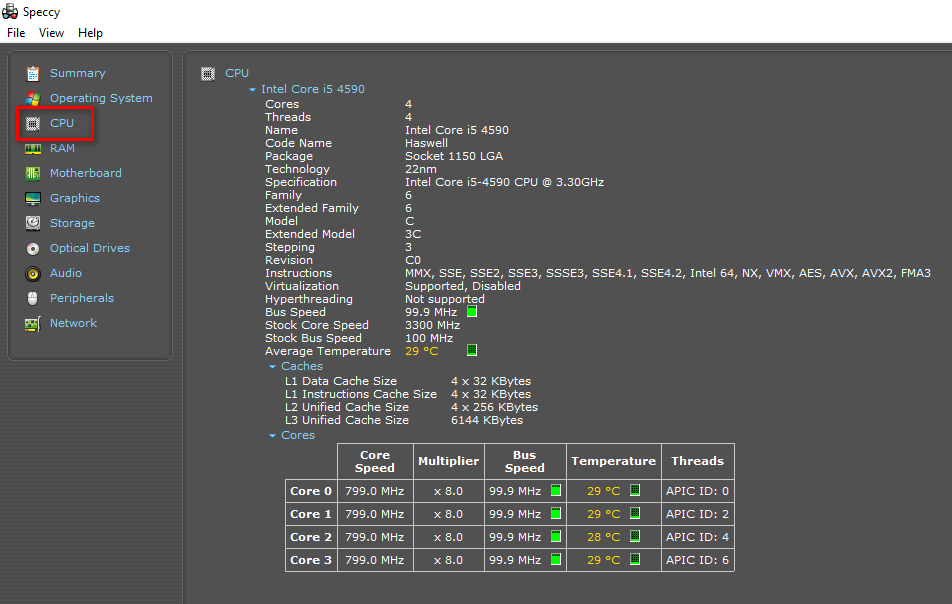Viewport: 952px width, 604px height.
Task: Collapse the Intel Core i5 4590 tree
Action: click(252, 89)
